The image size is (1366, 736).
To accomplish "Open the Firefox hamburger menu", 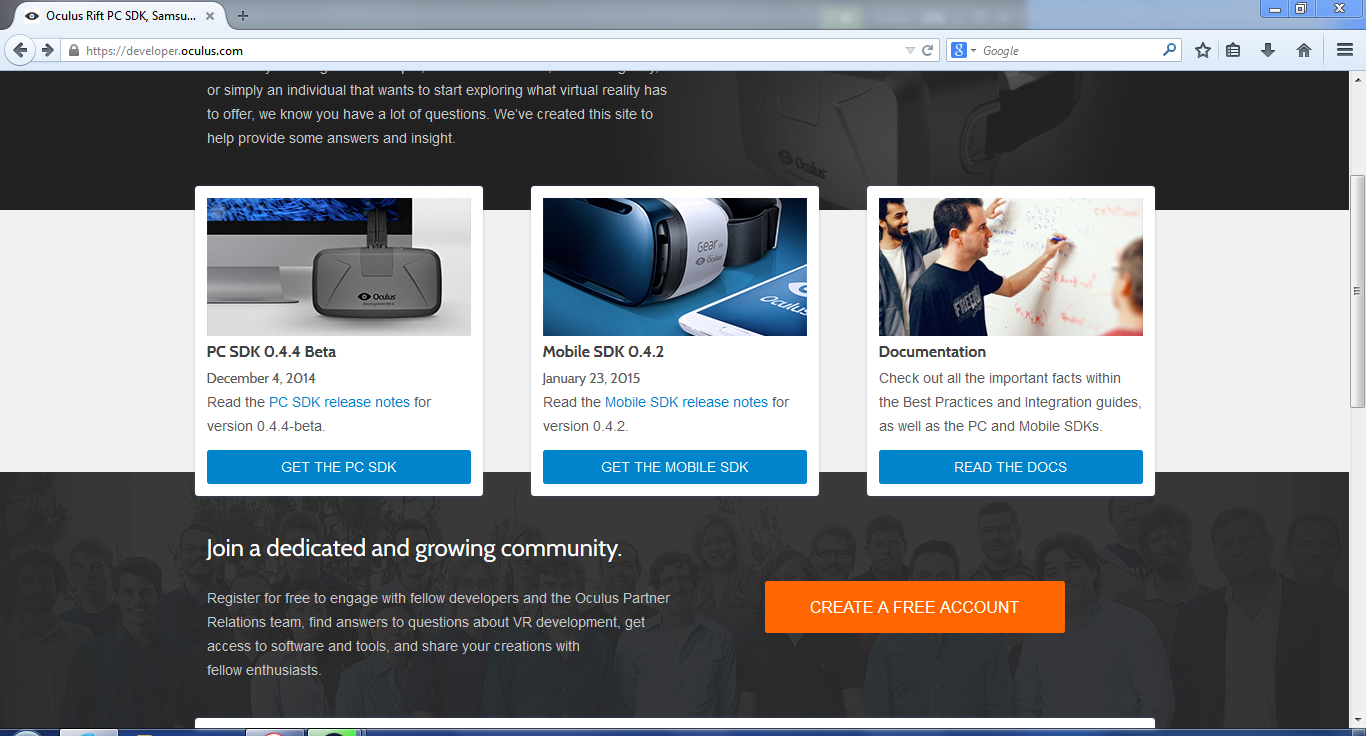I will (1344, 49).
